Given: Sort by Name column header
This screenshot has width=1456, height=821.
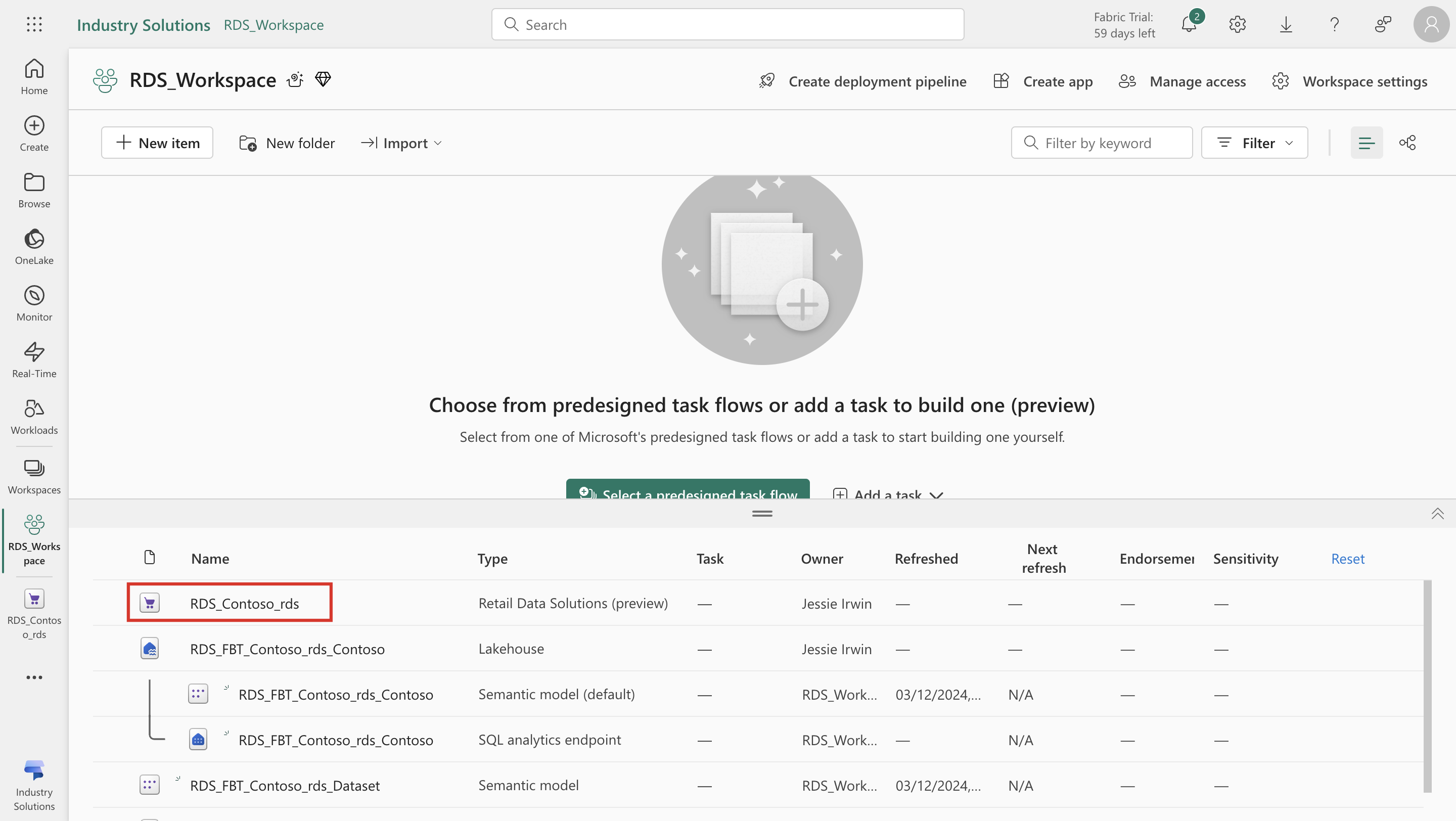Looking at the screenshot, I should click(210, 559).
